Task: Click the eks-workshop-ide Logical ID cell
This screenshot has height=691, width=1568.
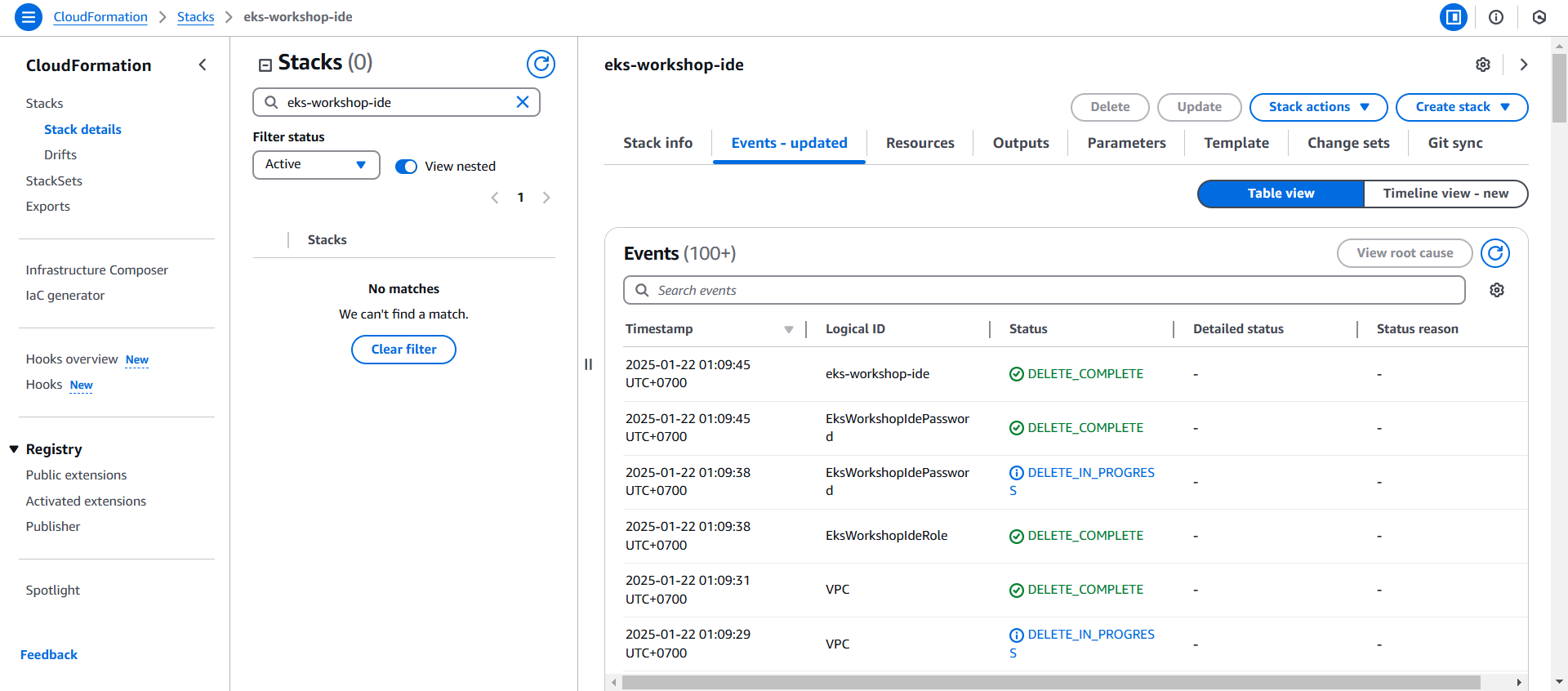Action: 877,374
